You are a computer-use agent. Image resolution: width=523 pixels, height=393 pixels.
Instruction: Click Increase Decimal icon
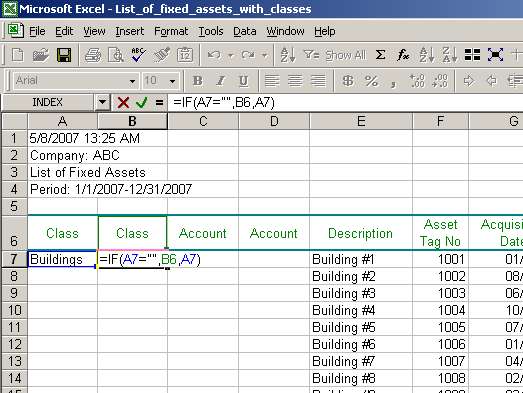[x=417, y=81]
